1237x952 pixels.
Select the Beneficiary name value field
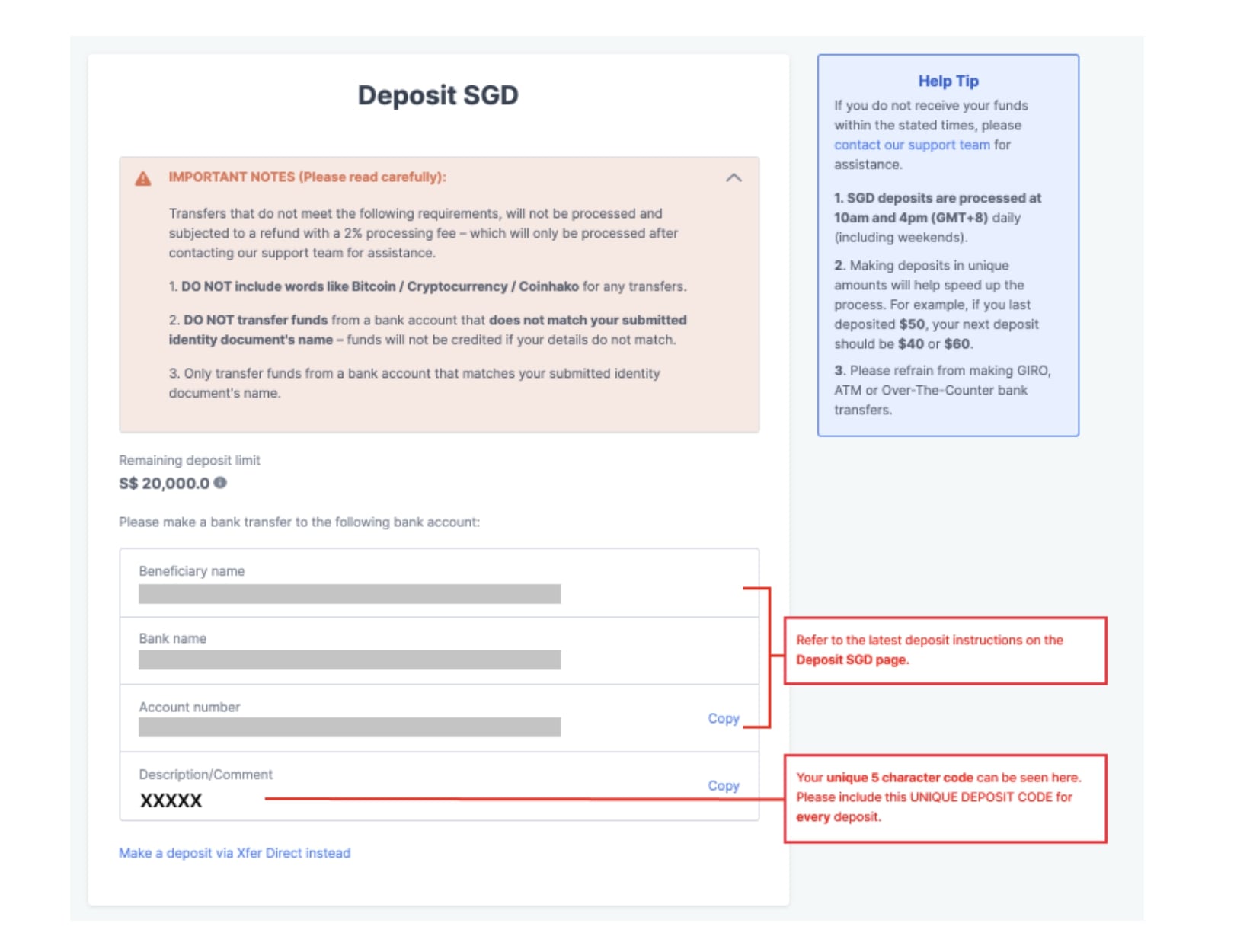coord(350,594)
